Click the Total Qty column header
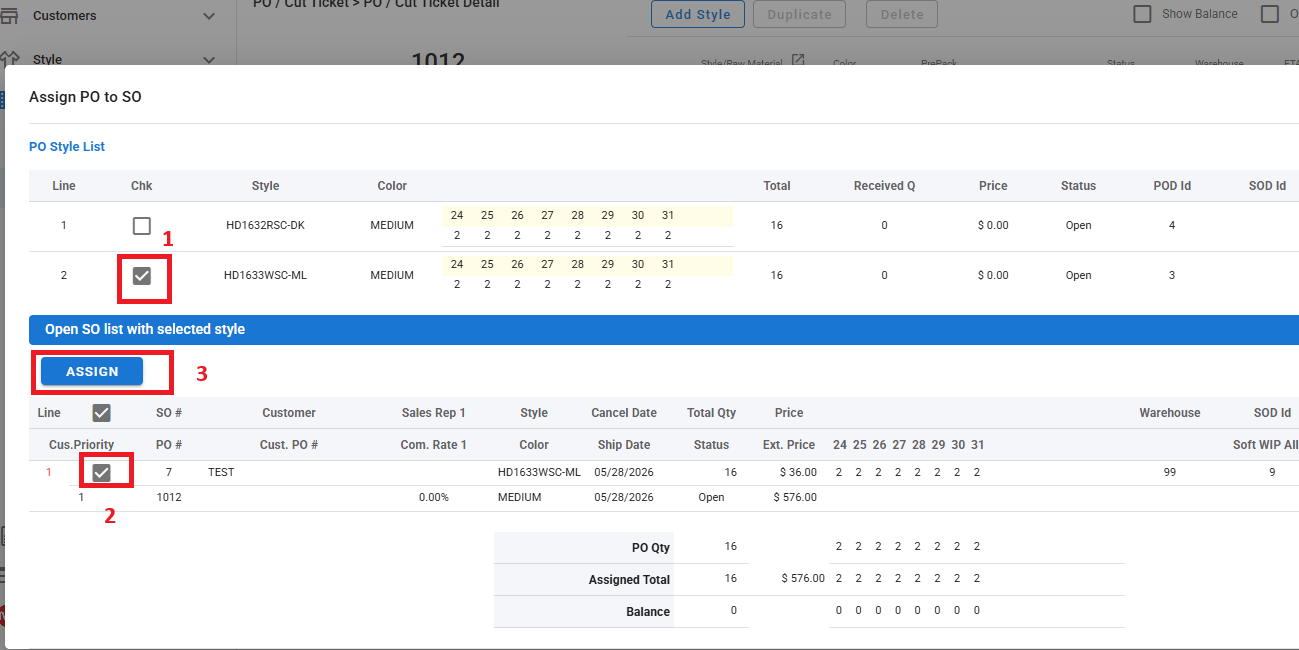The image size is (1299, 650). tap(711, 413)
